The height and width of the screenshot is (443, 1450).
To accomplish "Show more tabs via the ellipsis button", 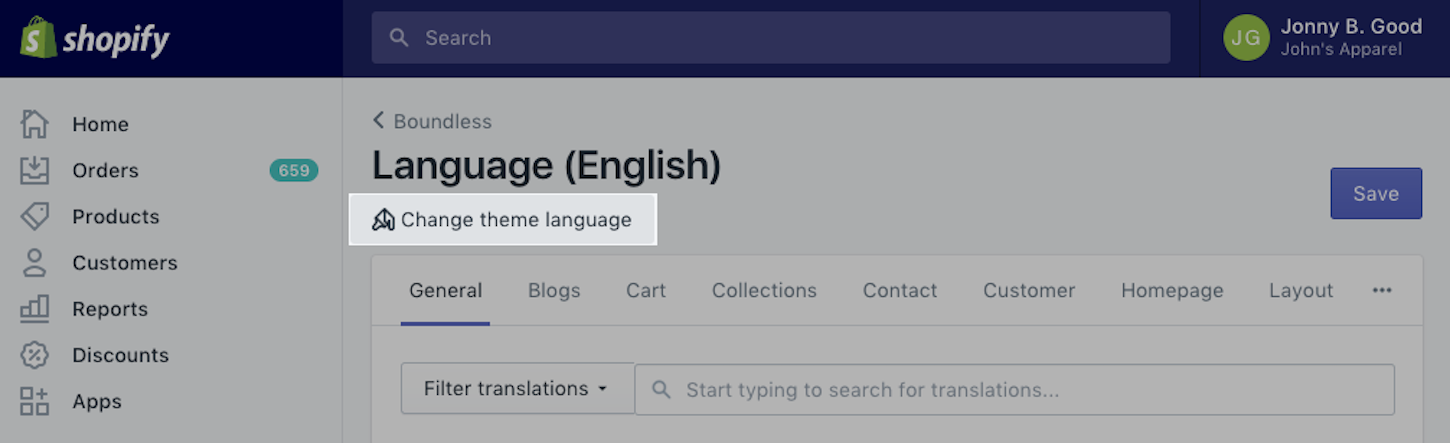I will 1382,290.
